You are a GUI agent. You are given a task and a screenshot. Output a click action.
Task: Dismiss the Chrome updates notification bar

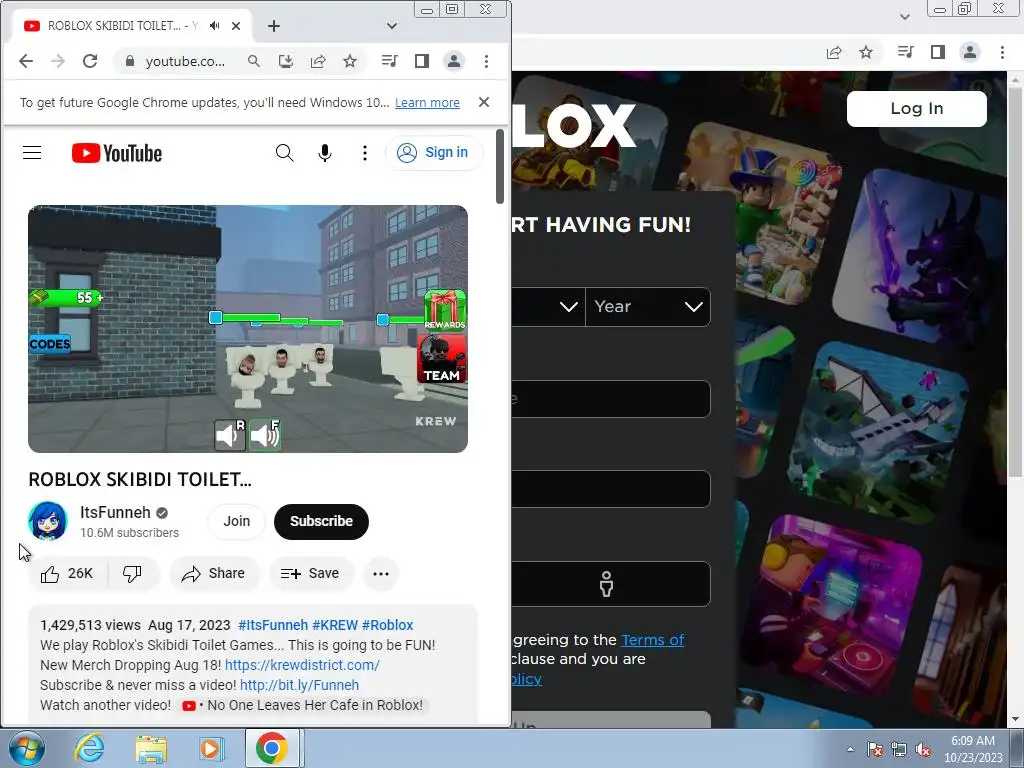click(x=484, y=102)
